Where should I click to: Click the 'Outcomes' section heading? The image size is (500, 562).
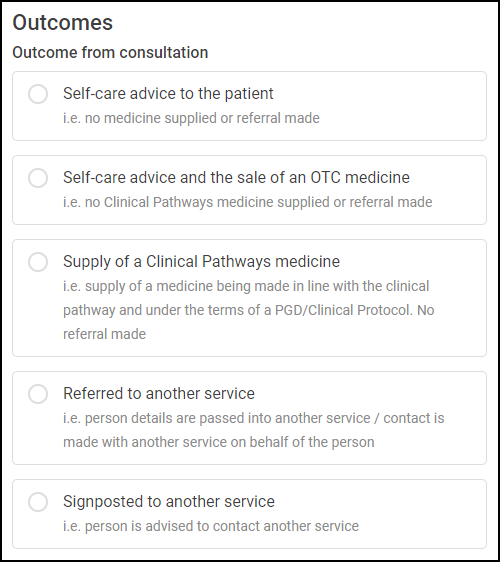coord(63,23)
